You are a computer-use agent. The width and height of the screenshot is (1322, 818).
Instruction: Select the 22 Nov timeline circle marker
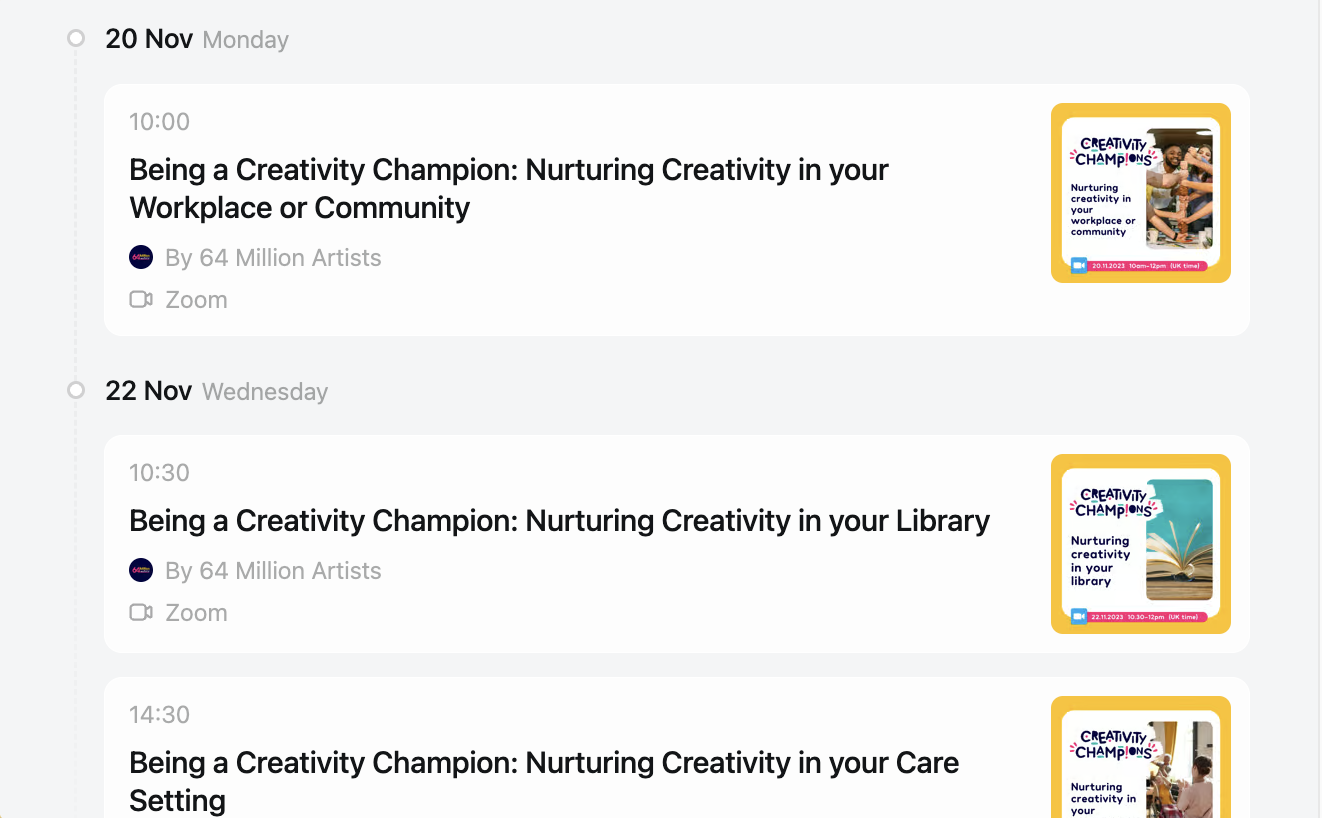point(76,390)
